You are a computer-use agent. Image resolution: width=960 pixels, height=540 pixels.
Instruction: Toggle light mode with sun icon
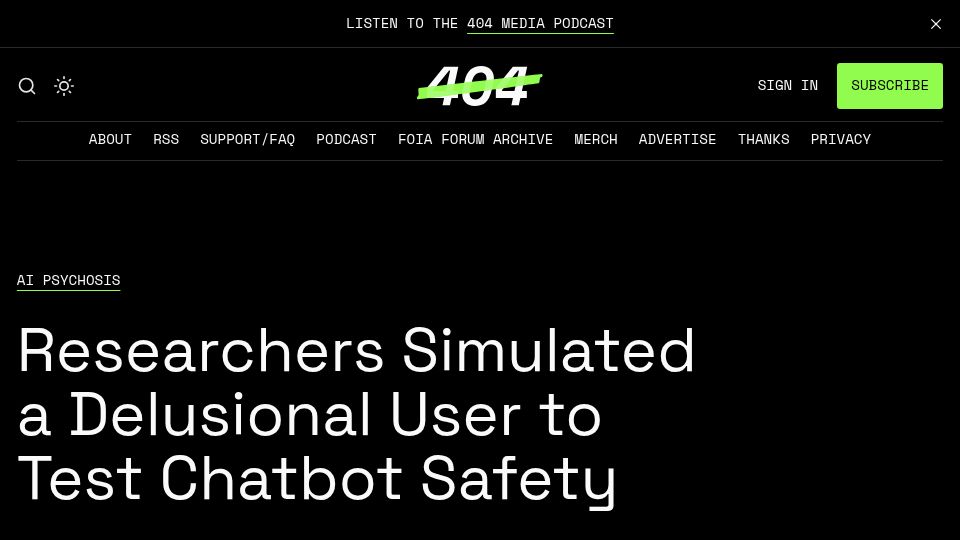[64, 86]
